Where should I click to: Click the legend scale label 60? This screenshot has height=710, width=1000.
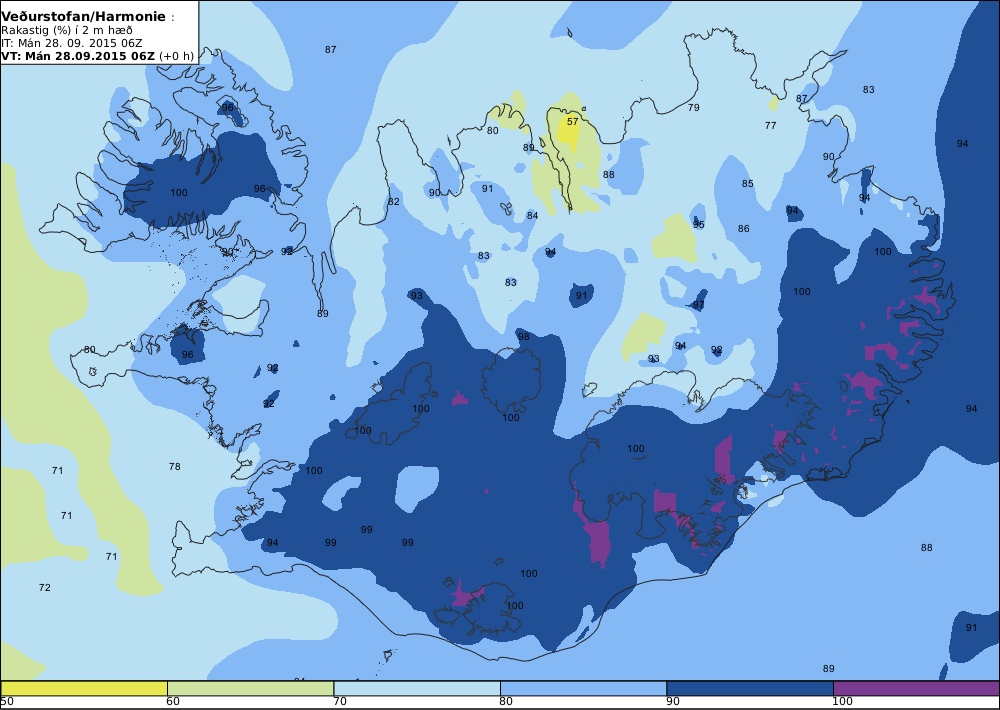173,702
